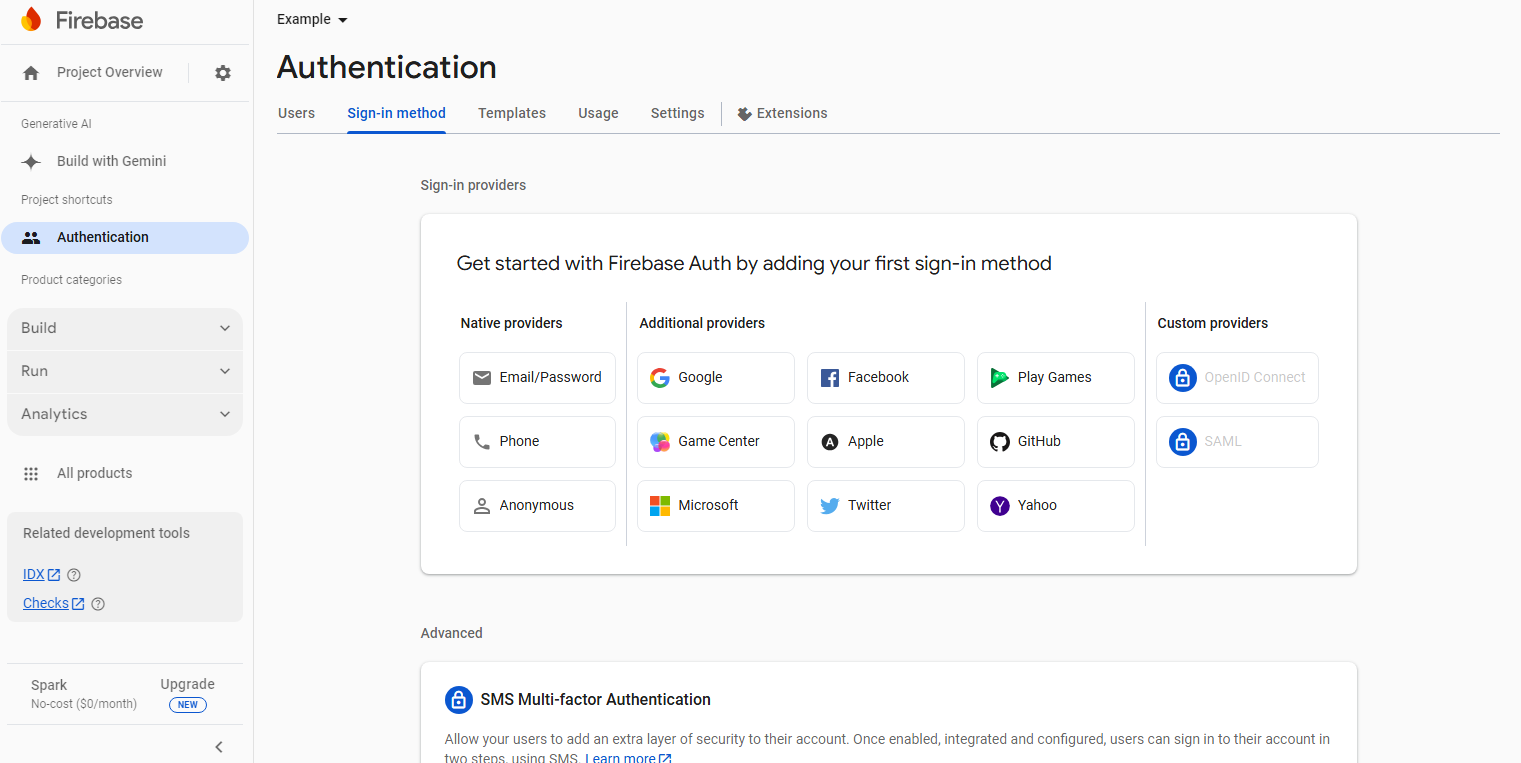Click the Build with Gemini sparkle icon
This screenshot has height=763, width=1521.
[x=31, y=162]
